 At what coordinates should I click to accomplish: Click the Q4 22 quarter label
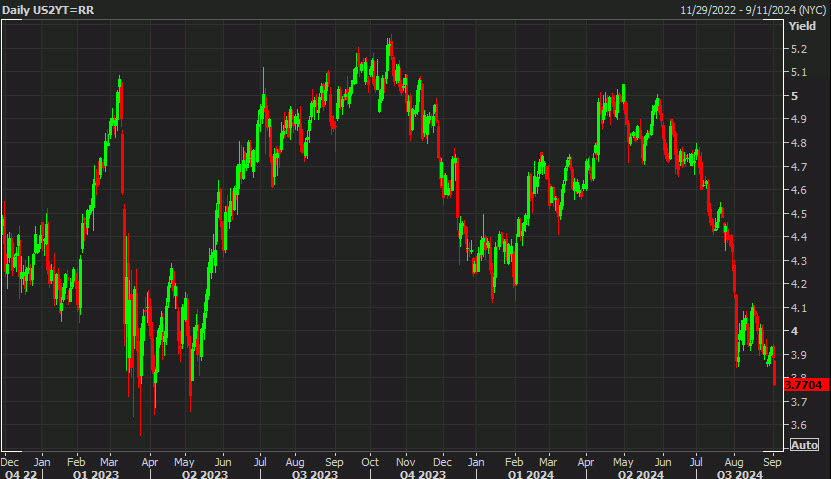pos(19,474)
